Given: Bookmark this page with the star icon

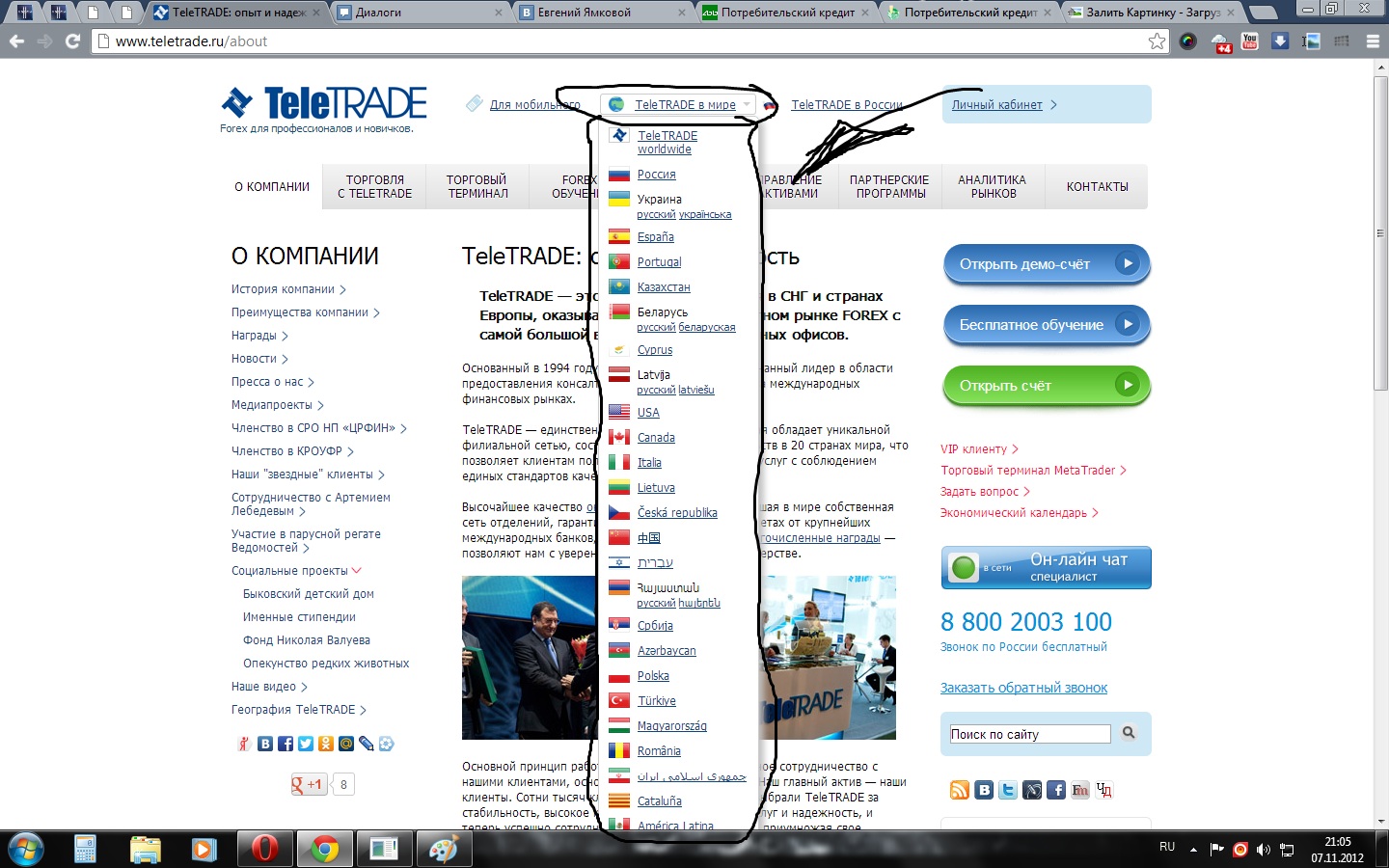Looking at the screenshot, I should coord(1157,41).
